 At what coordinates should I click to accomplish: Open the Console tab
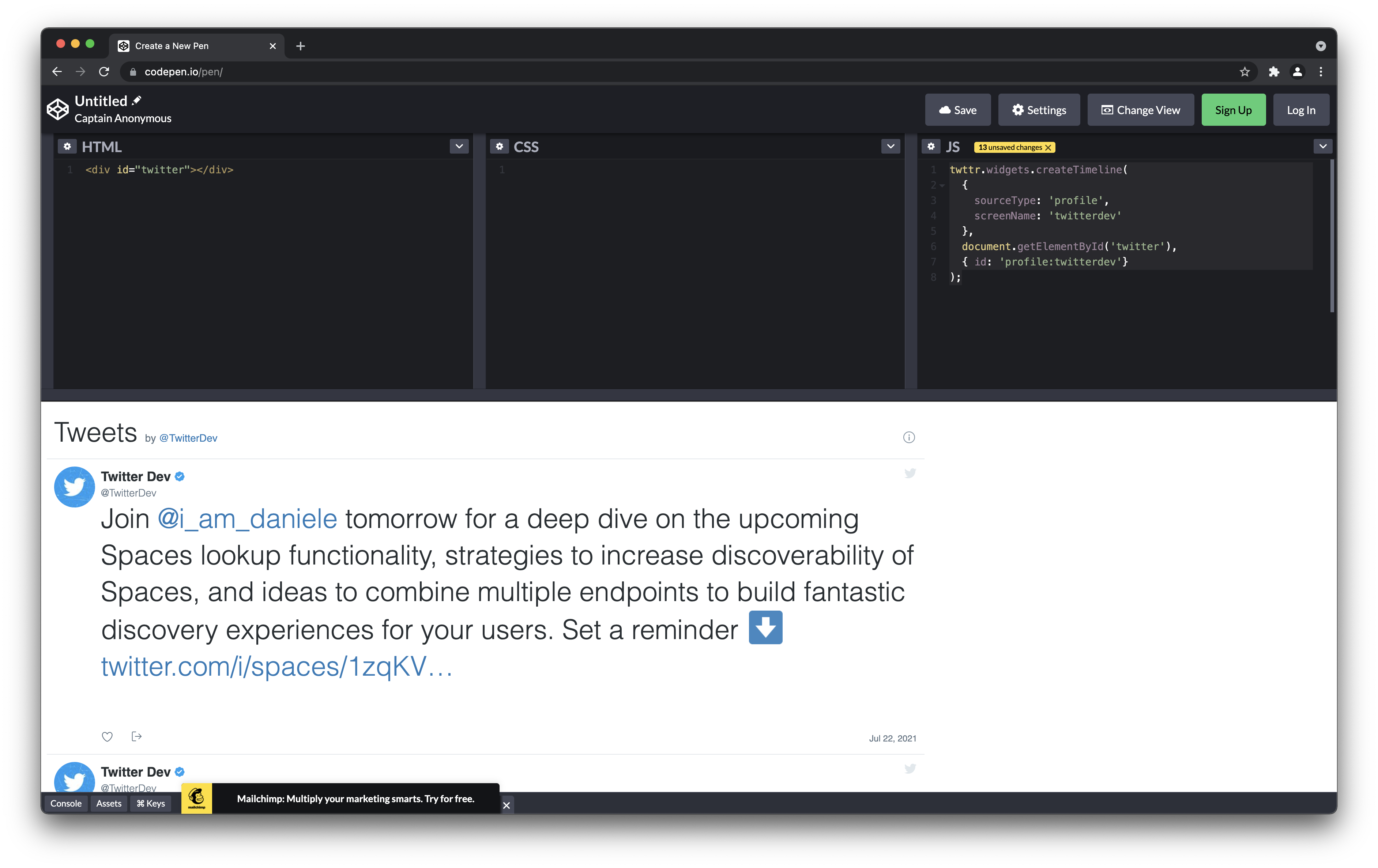pyautogui.click(x=66, y=803)
